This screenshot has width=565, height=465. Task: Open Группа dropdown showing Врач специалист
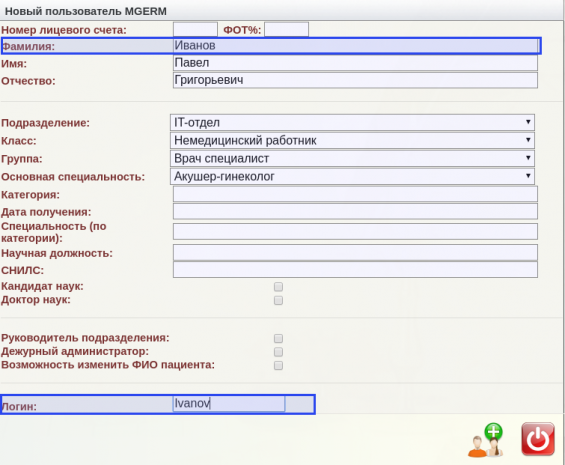point(352,158)
